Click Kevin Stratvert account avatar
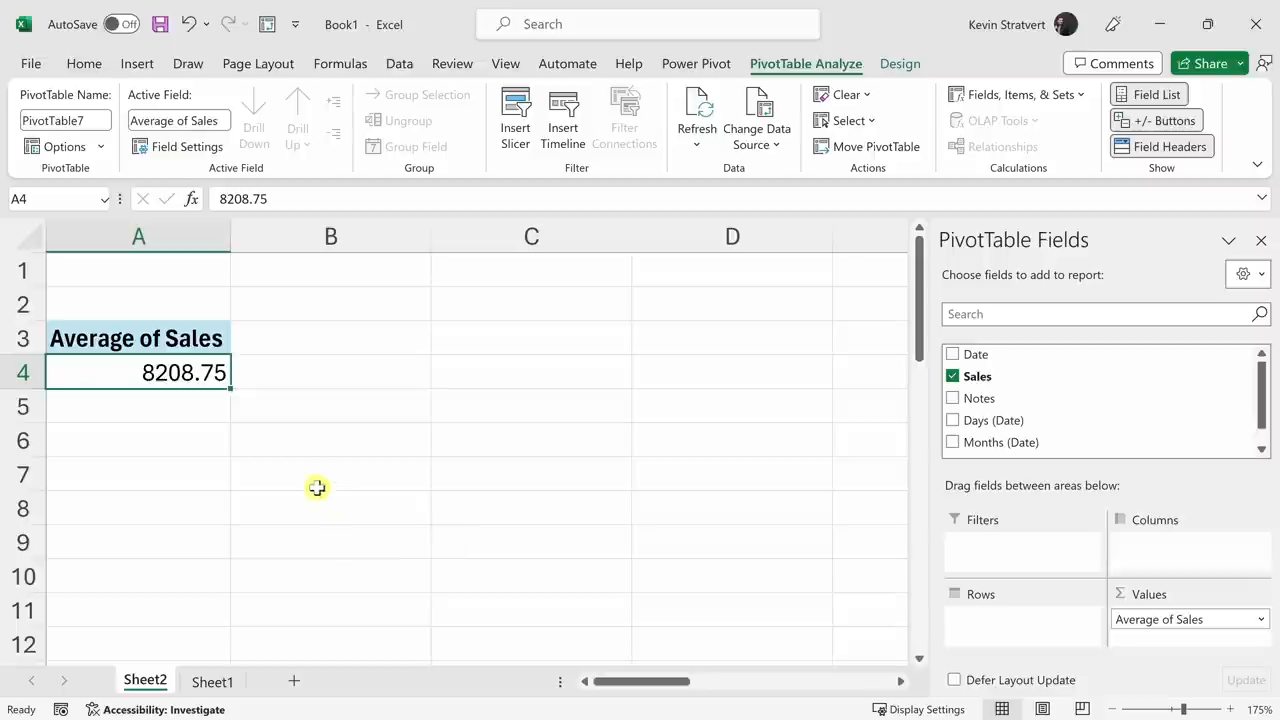This screenshot has width=1280, height=720. tap(1066, 24)
